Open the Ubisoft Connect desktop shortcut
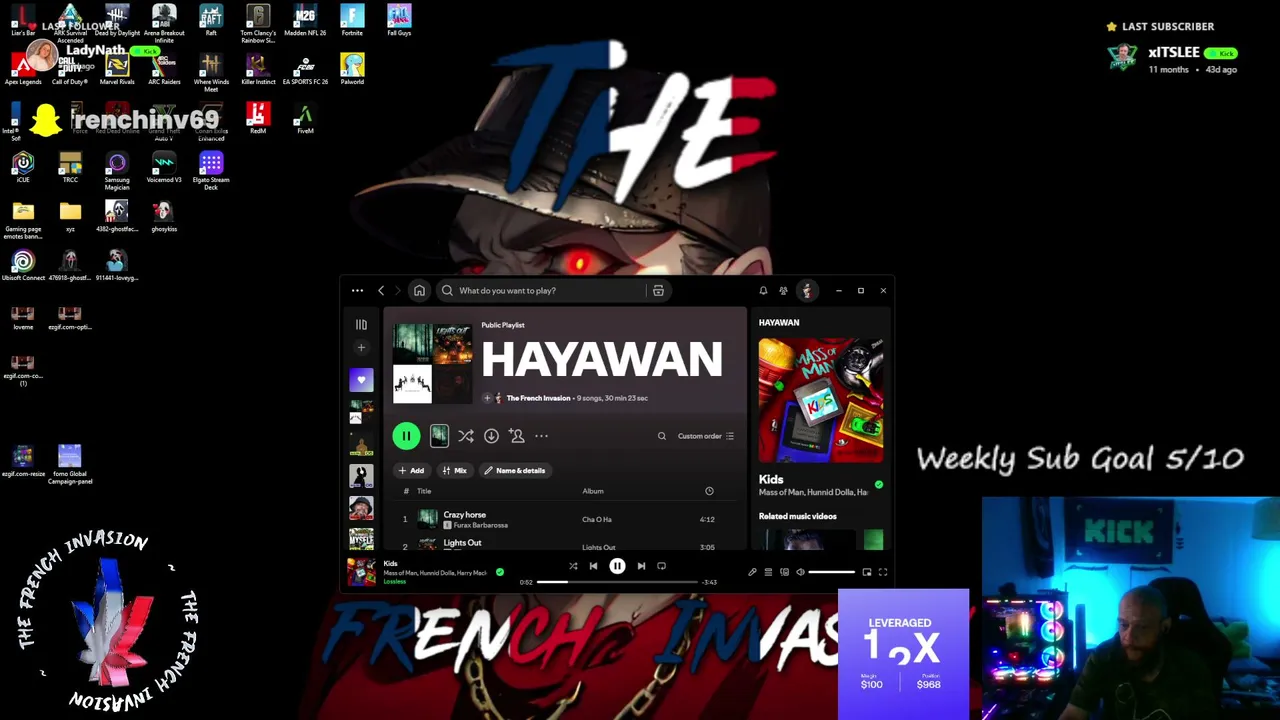 23,266
